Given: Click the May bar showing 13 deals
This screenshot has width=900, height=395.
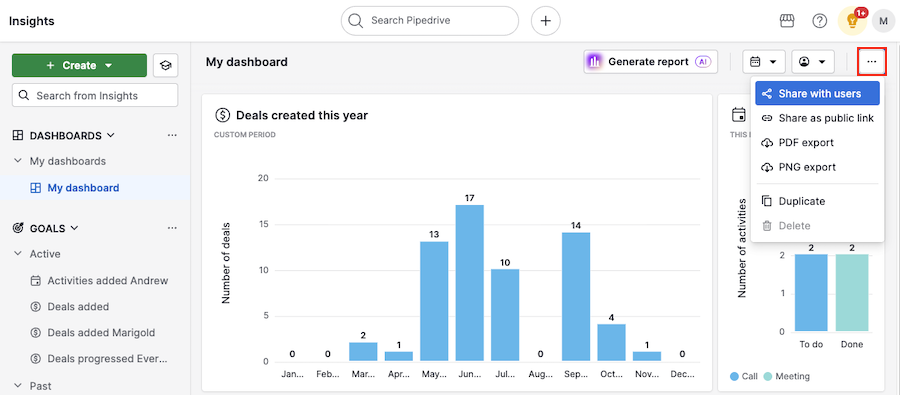Looking at the screenshot, I should (434, 301).
